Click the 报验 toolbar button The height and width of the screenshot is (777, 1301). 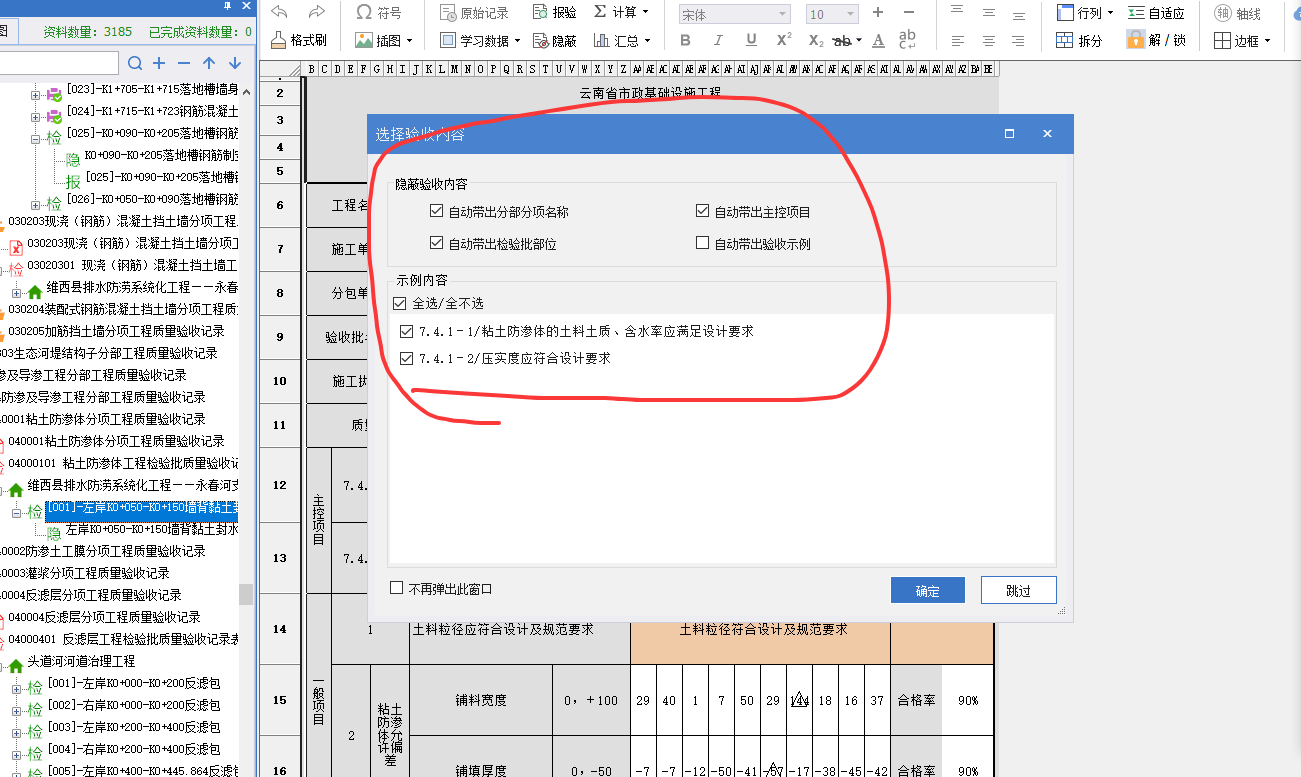click(x=555, y=13)
